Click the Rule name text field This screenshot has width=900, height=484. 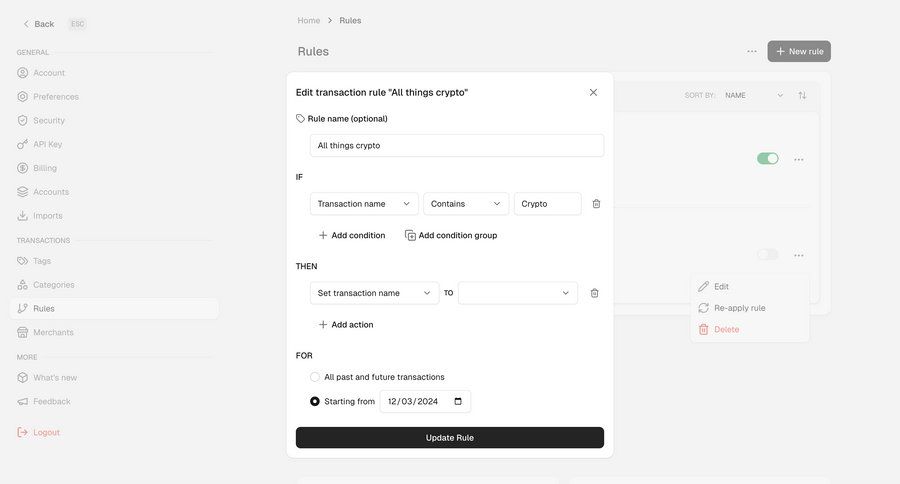pyautogui.click(x=457, y=145)
